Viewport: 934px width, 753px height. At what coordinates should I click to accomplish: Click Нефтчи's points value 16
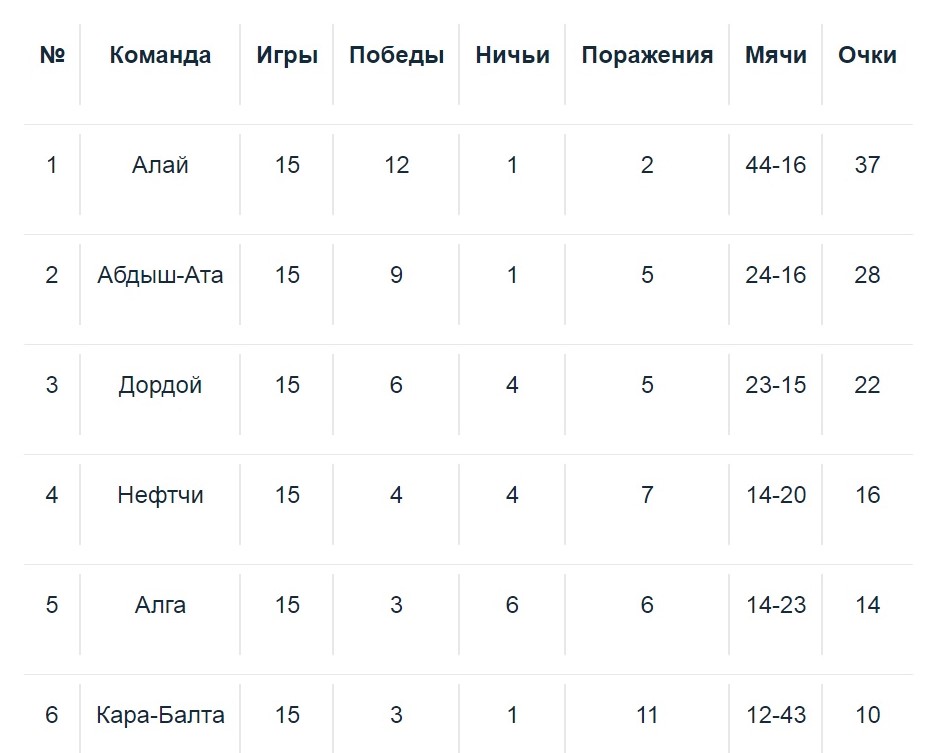point(867,495)
